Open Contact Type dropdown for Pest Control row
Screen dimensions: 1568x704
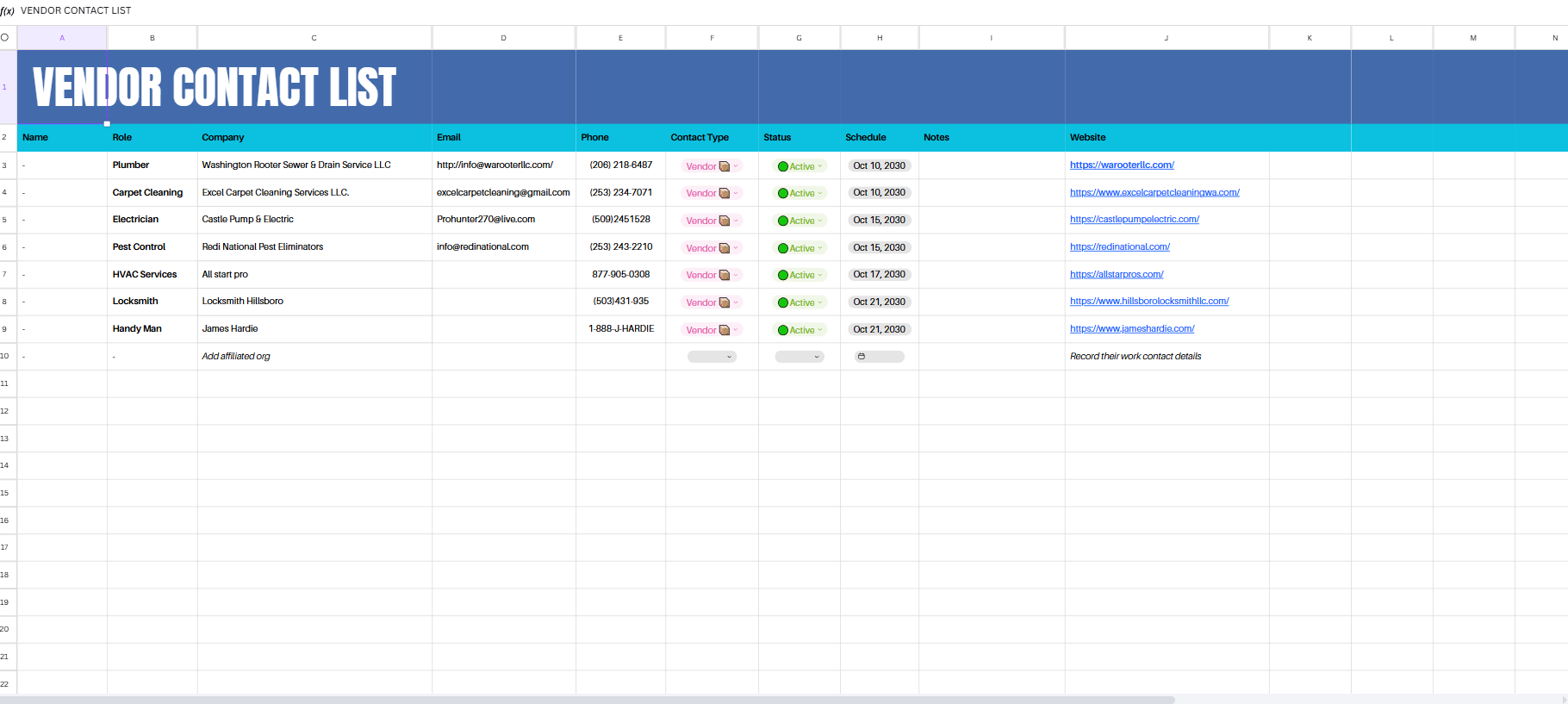712,248
